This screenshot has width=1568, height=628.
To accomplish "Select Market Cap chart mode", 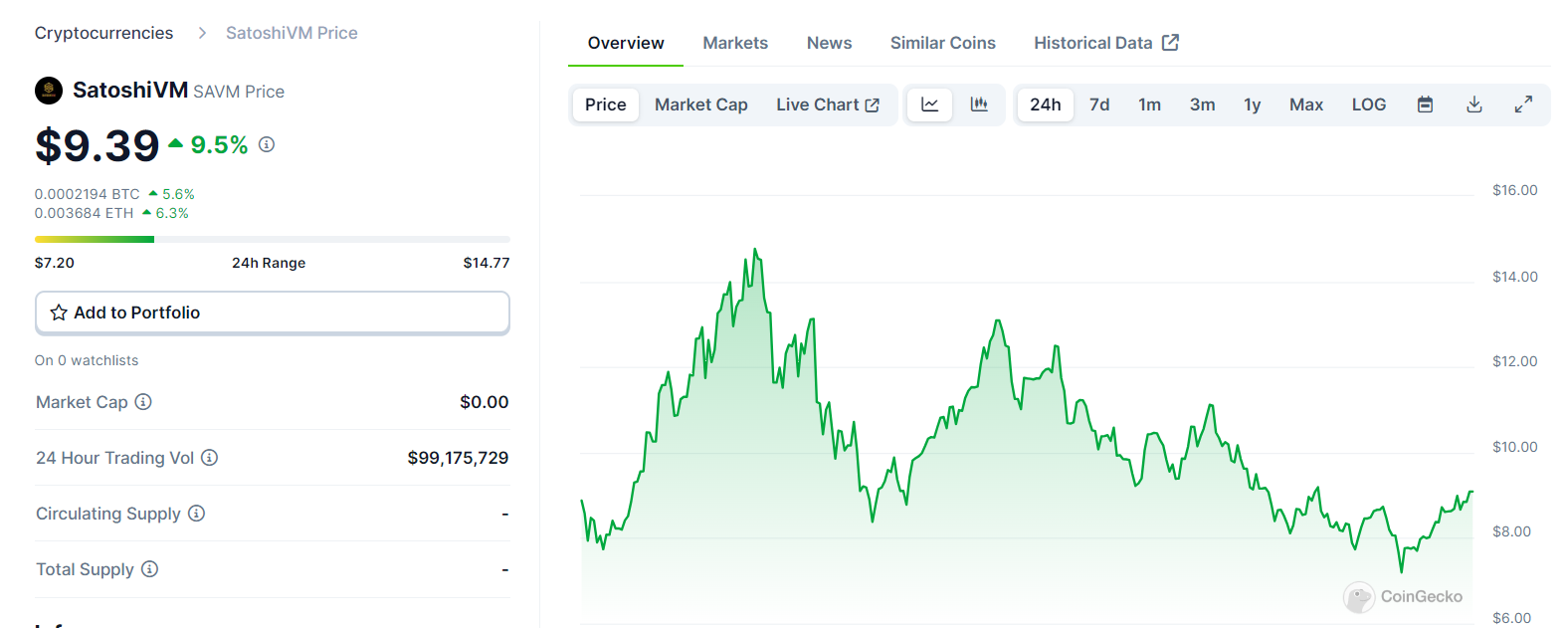I will (700, 105).
